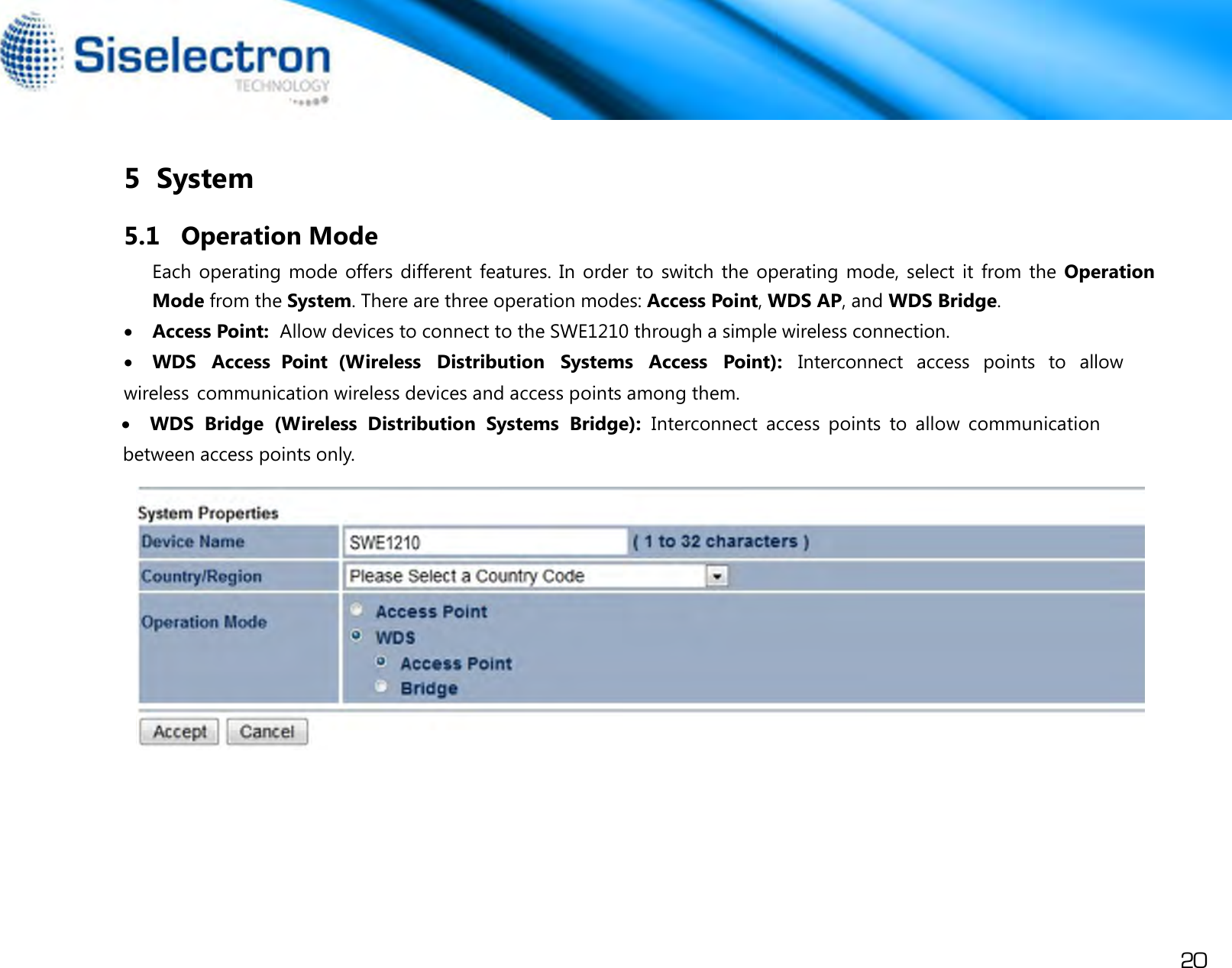Click the "Country/Region" label
Viewport: 1232px width, 968px height.
coord(202,577)
